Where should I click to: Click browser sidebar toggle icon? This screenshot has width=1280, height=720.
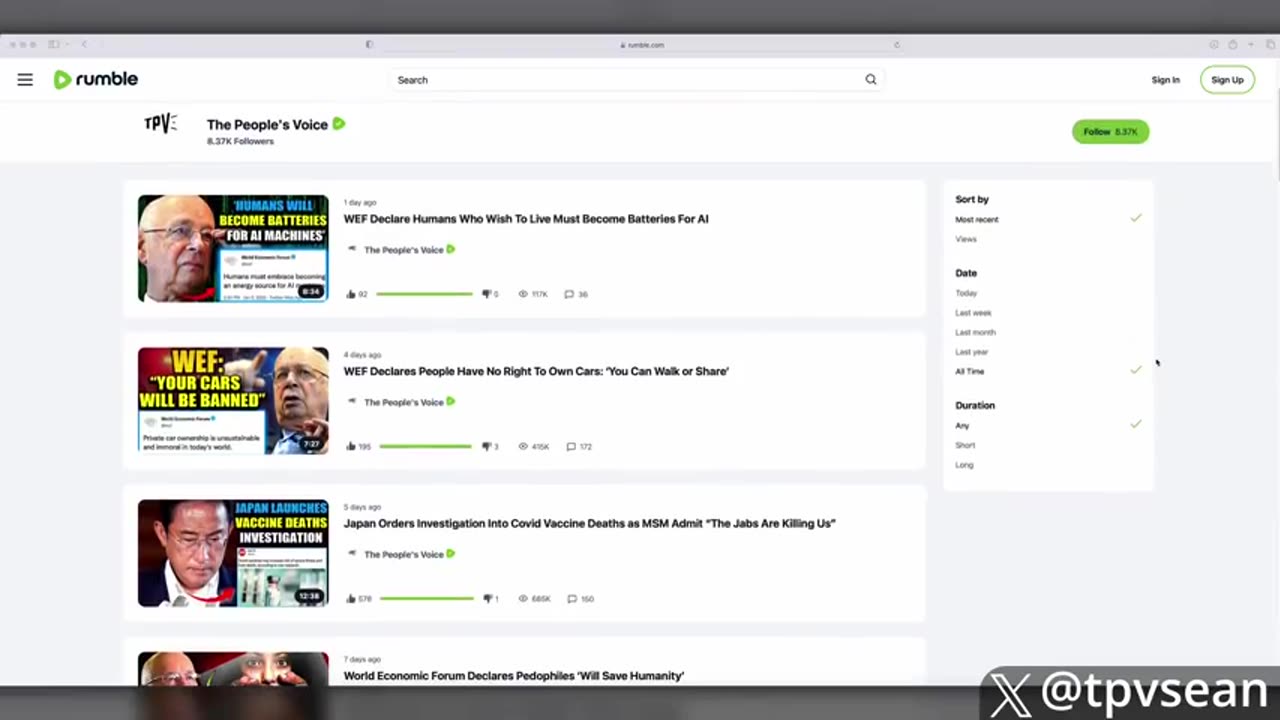54,44
